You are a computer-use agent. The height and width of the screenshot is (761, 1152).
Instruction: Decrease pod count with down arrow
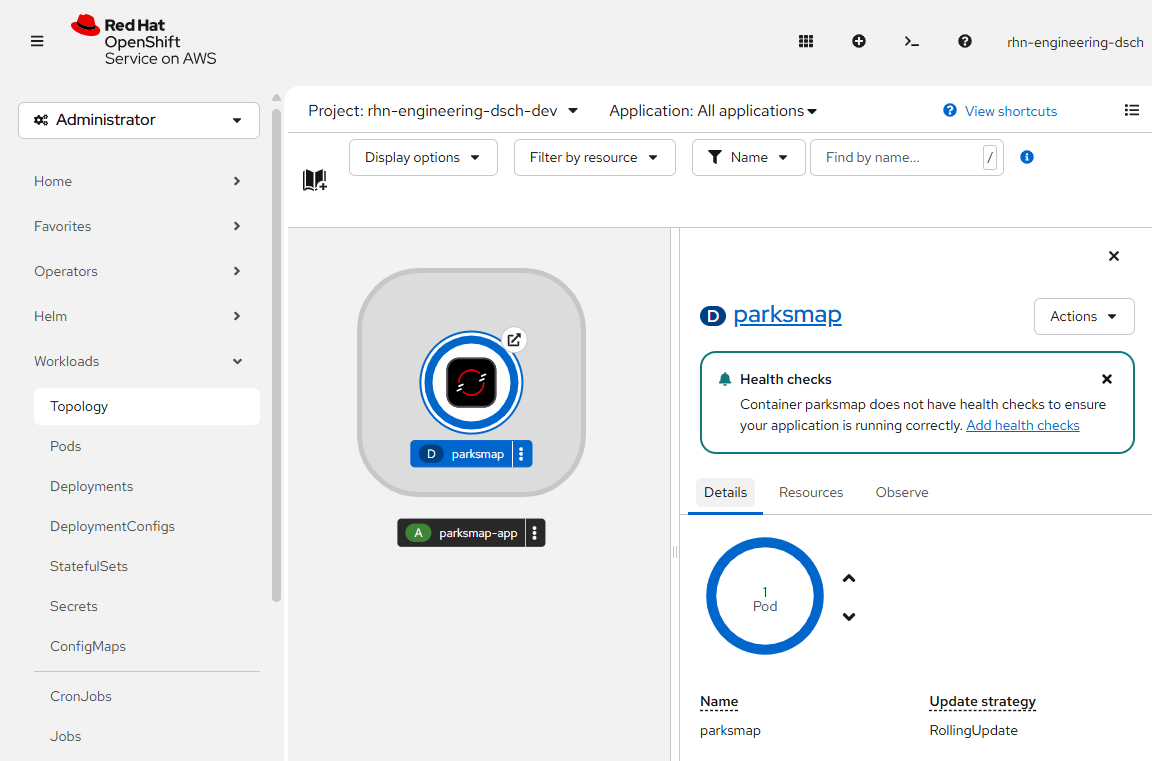coord(849,616)
